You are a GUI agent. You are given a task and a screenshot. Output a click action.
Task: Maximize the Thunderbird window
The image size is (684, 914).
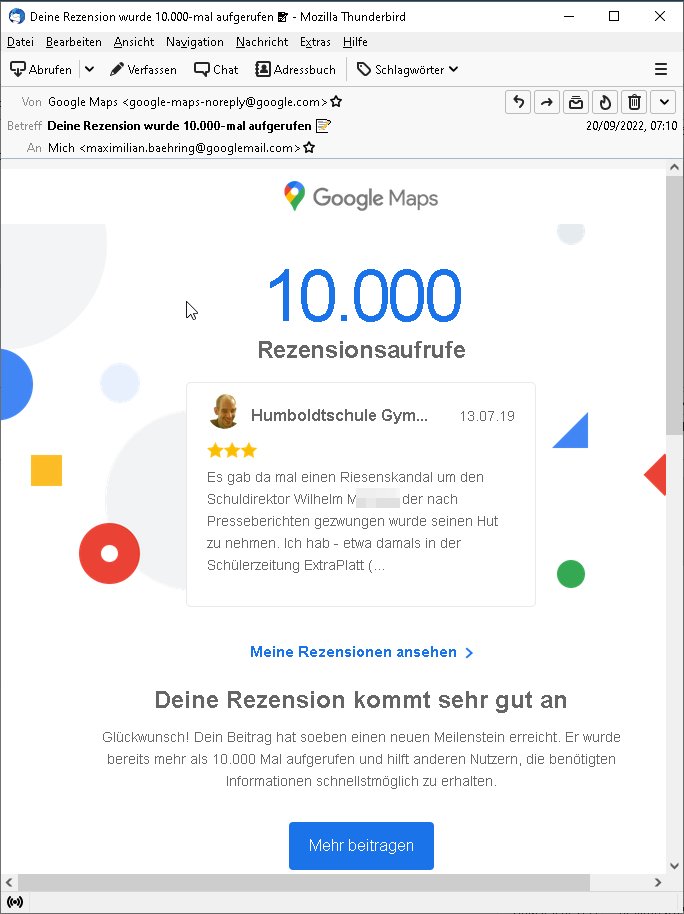[x=613, y=16]
